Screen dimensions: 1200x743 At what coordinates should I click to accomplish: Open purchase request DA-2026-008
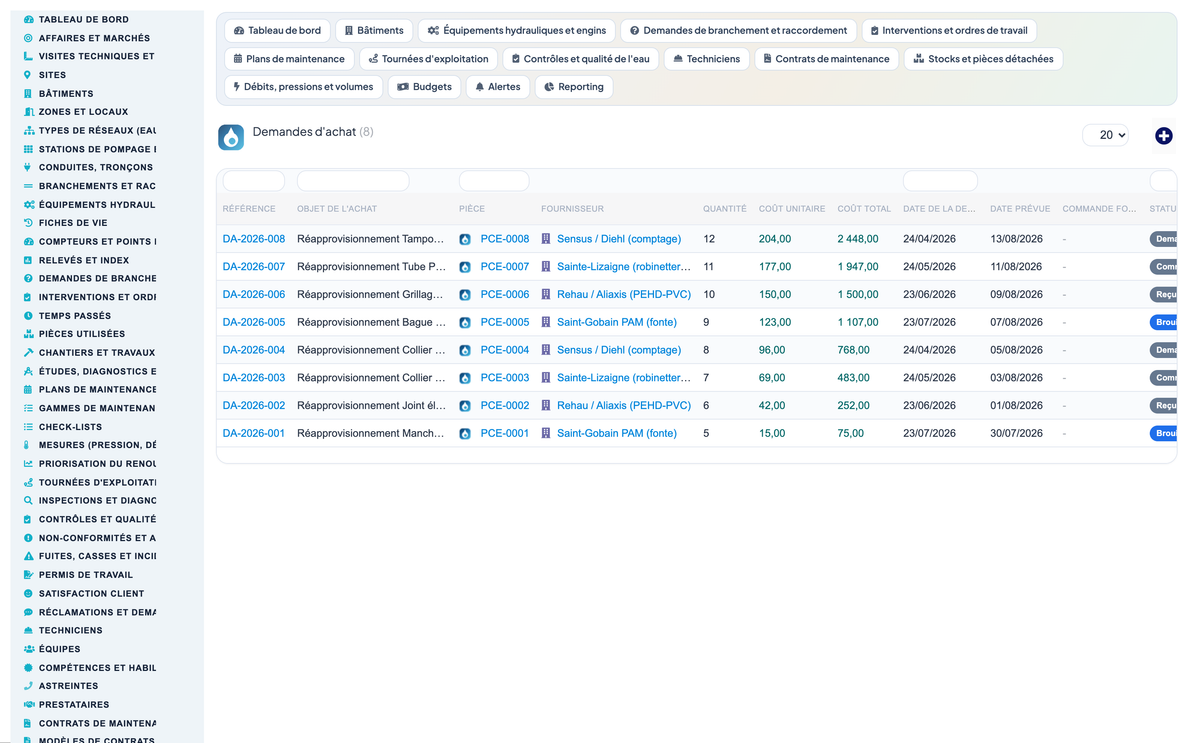click(254, 239)
